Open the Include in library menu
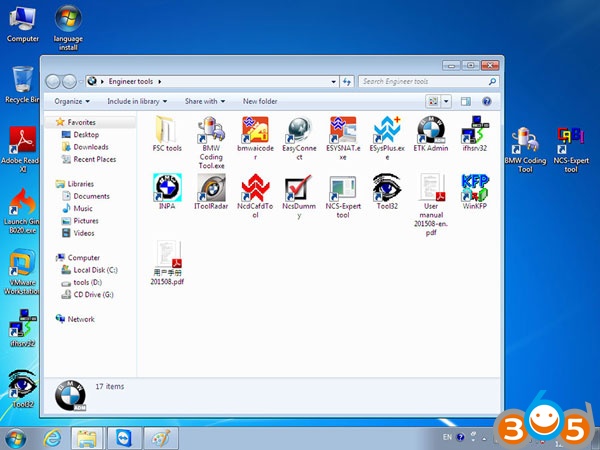This screenshot has height=450, width=600. 137,101
